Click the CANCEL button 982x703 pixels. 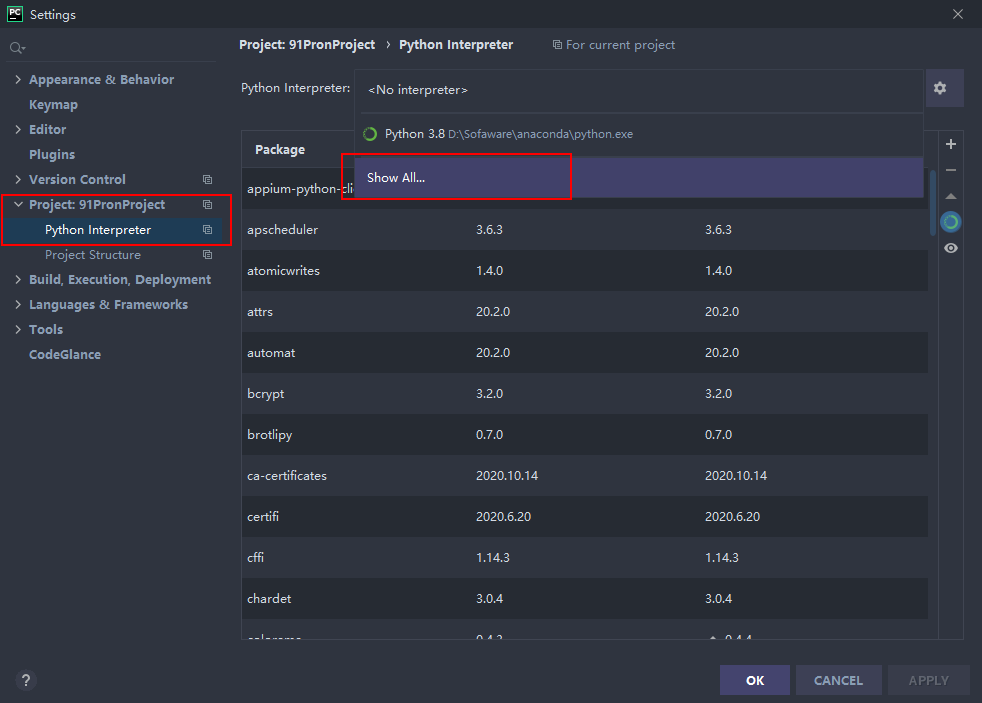[x=839, y=680]
